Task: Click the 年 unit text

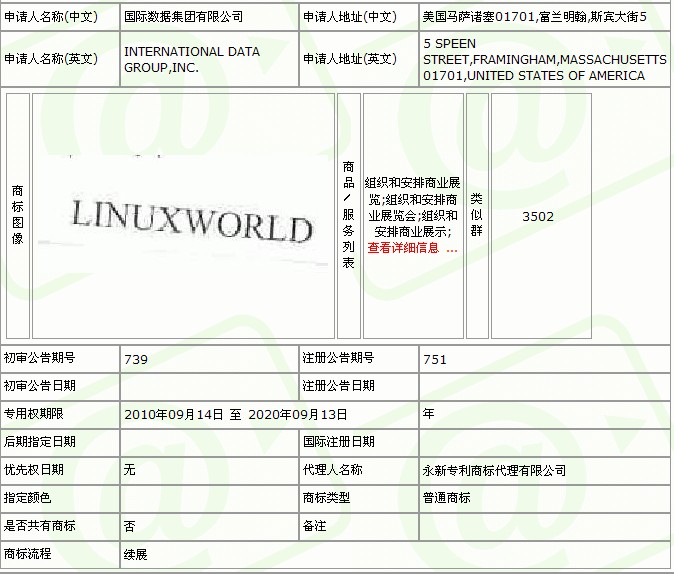Action: 429,414
